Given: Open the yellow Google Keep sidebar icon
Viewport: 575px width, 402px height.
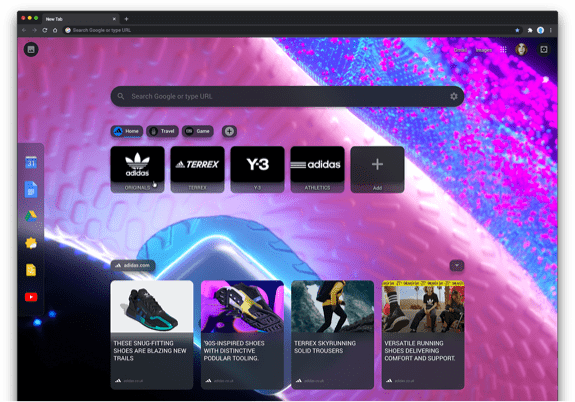Looking at the screenshot, I should 31,270.
